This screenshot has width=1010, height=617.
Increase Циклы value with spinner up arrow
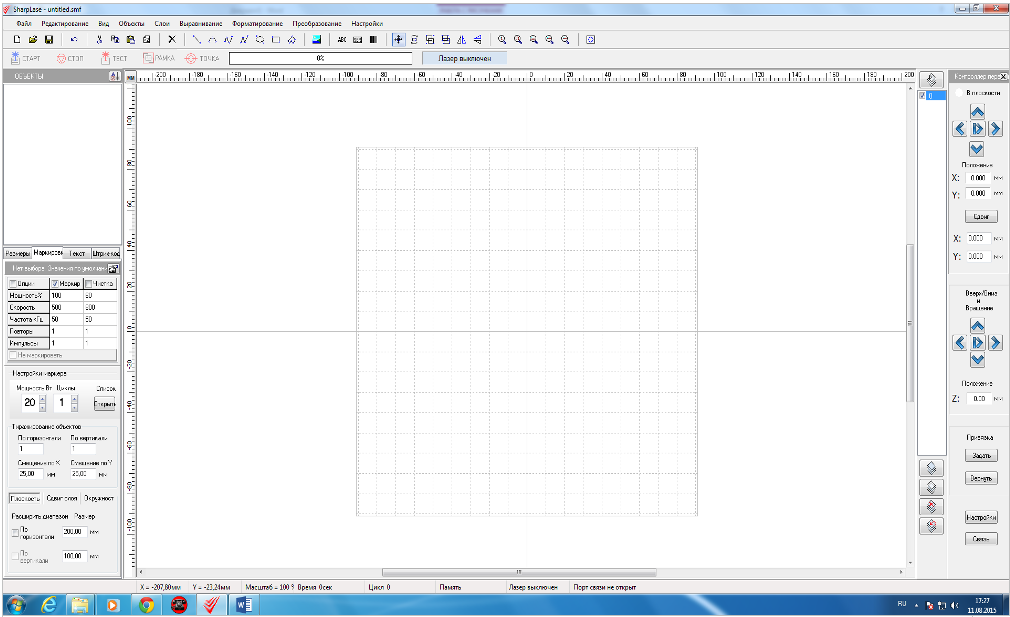pos(74,398)
